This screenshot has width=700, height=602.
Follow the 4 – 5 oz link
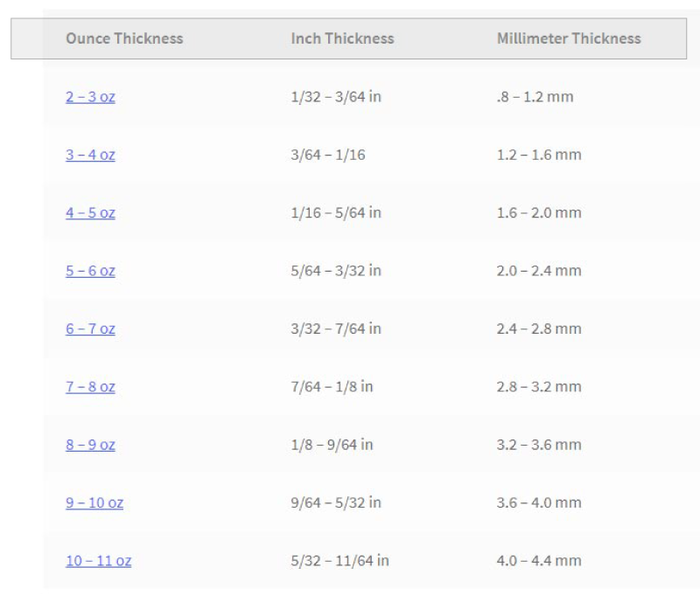pyautogui.click(x=90, y=213)
